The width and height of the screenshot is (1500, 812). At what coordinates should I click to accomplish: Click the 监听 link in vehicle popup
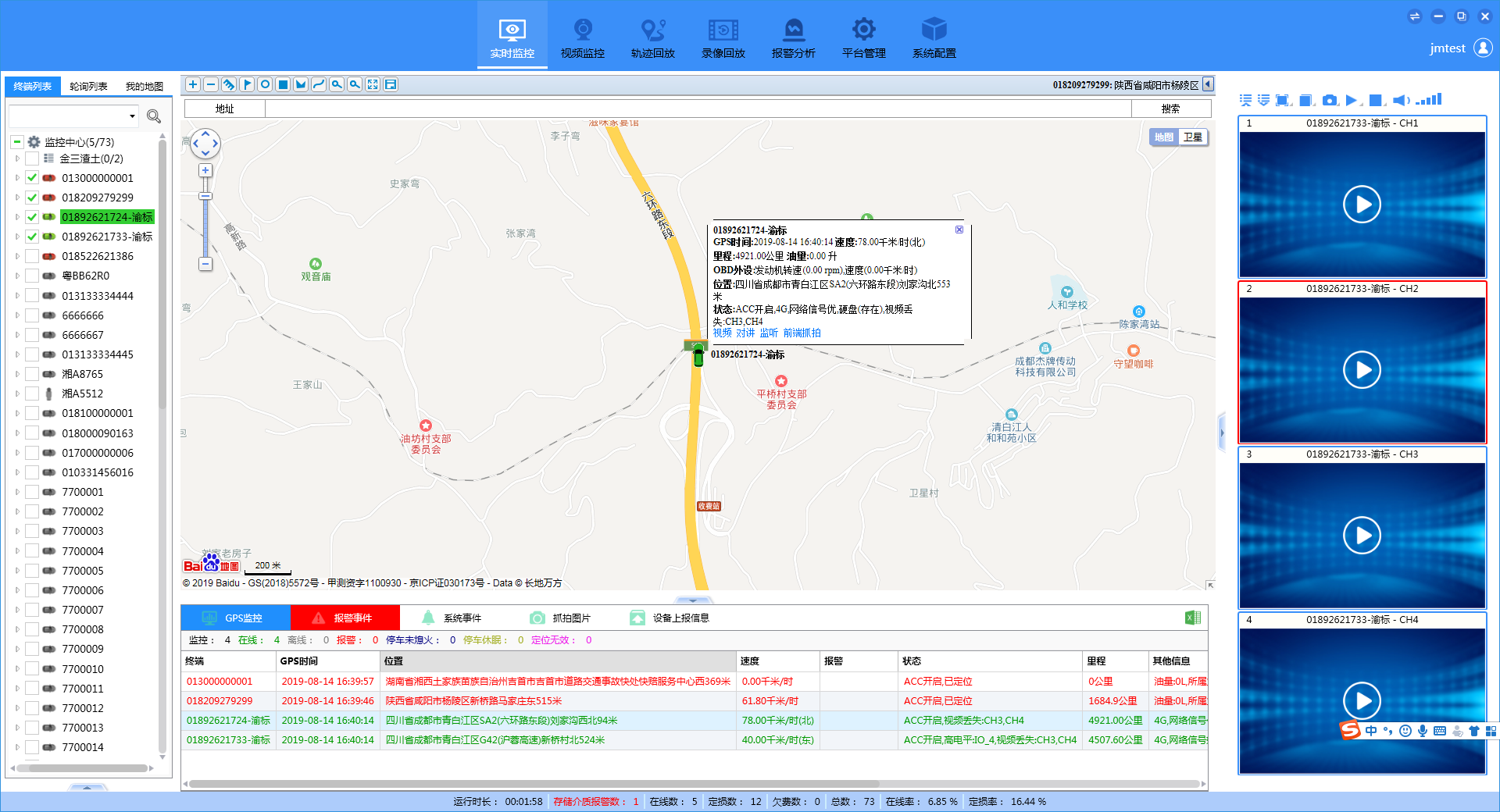[769, 333]
